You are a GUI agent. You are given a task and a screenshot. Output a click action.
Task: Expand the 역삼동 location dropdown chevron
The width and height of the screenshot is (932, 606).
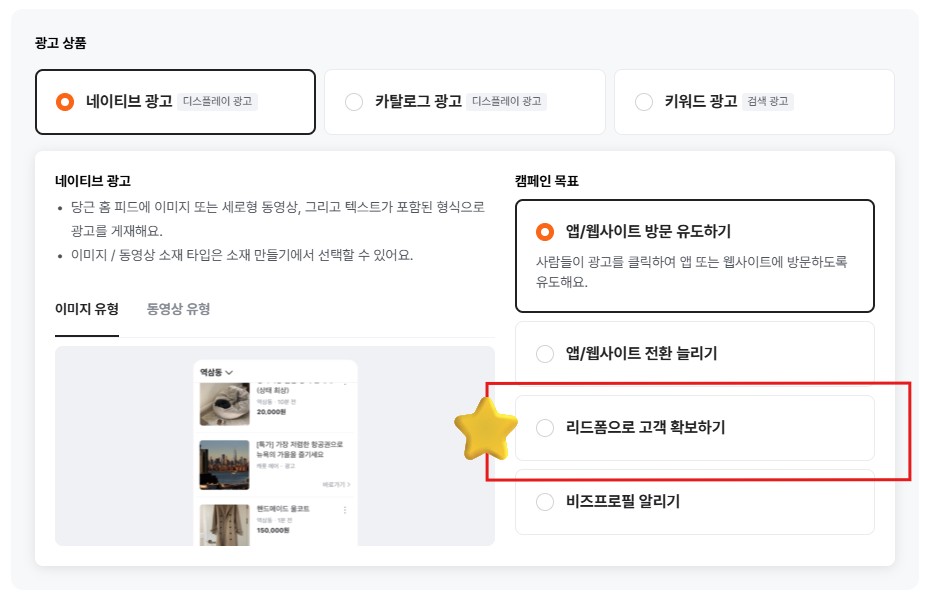[229, 373]
